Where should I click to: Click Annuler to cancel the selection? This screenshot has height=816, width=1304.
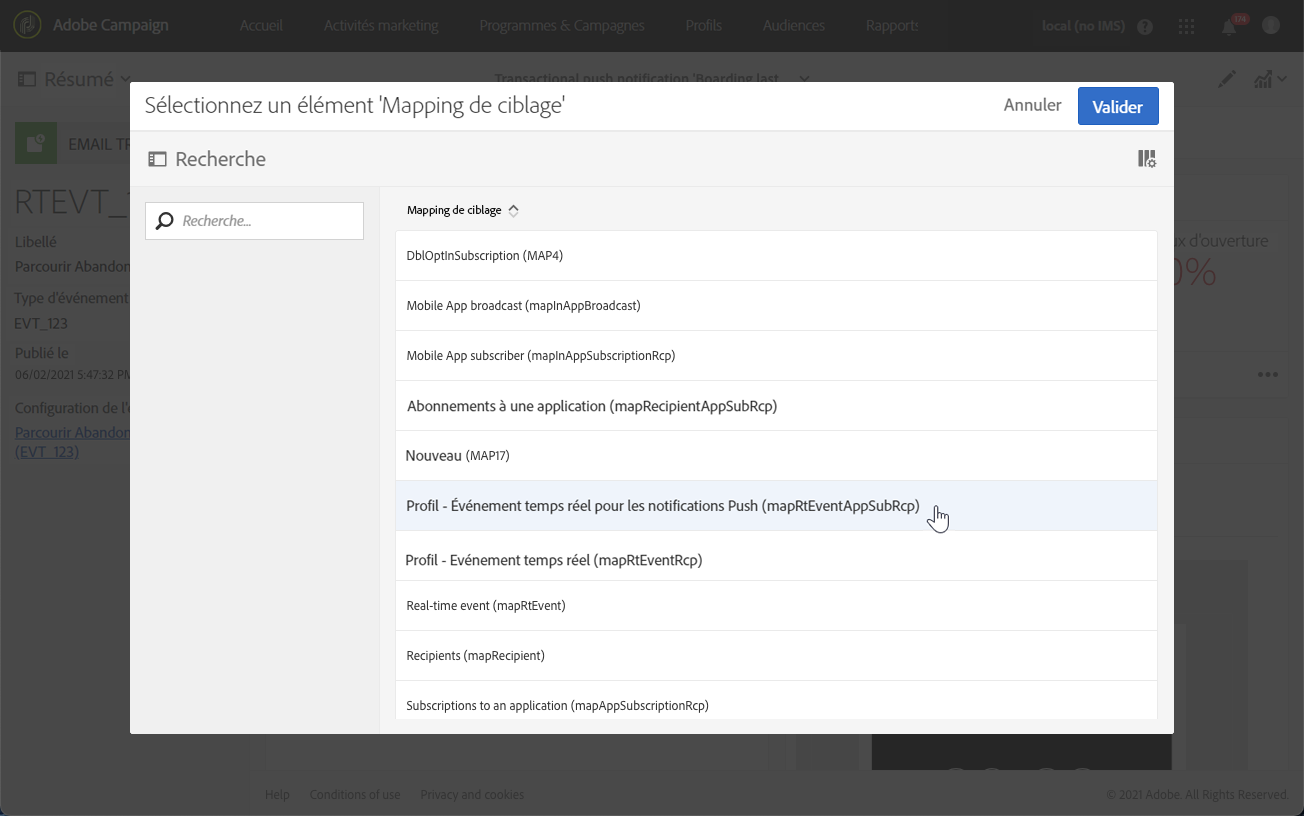point(1032,105)
